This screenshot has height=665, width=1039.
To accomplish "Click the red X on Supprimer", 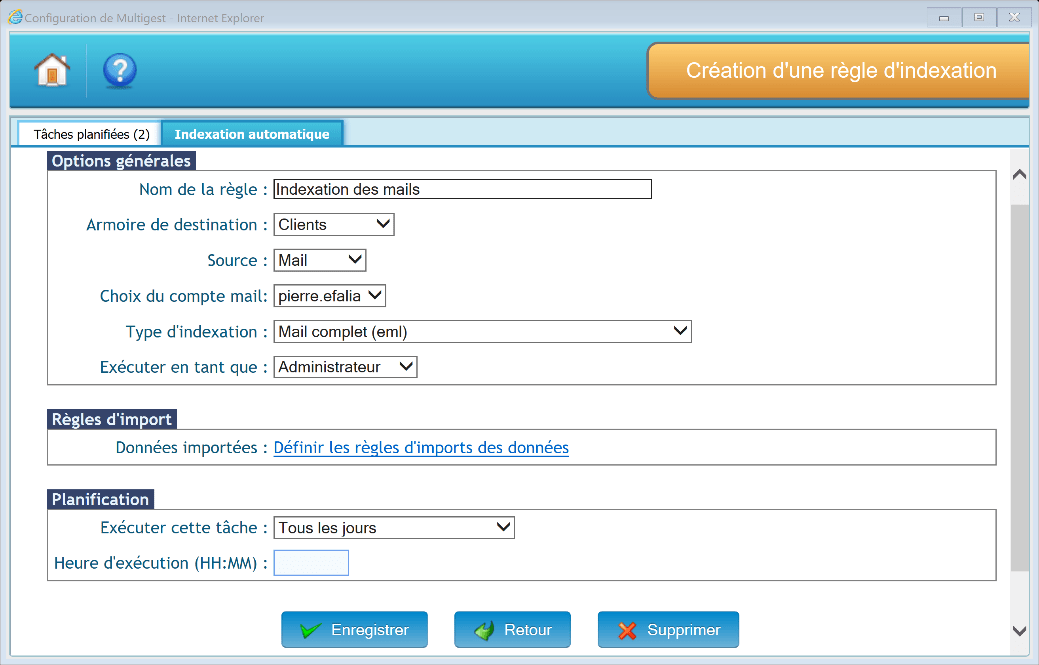I will pyautogui.click(x=627, y=630).
